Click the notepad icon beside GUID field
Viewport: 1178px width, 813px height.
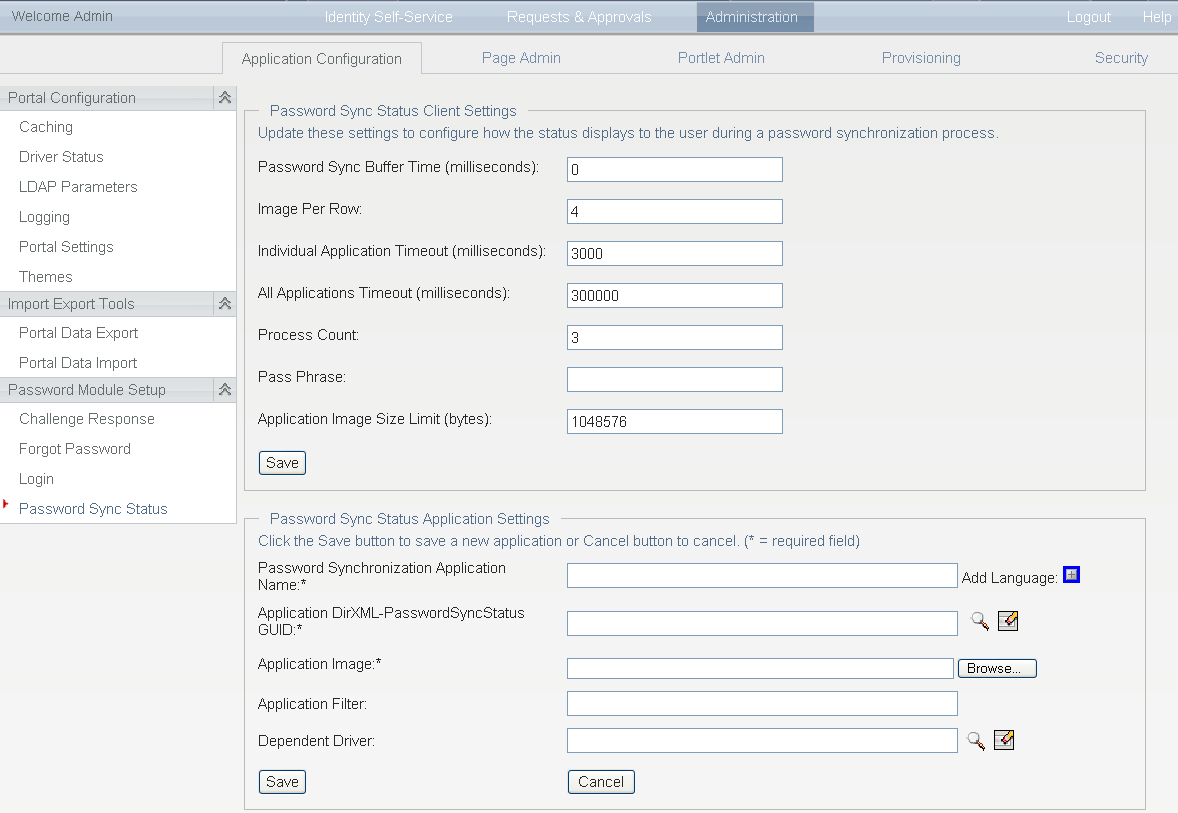point(1008,621)
